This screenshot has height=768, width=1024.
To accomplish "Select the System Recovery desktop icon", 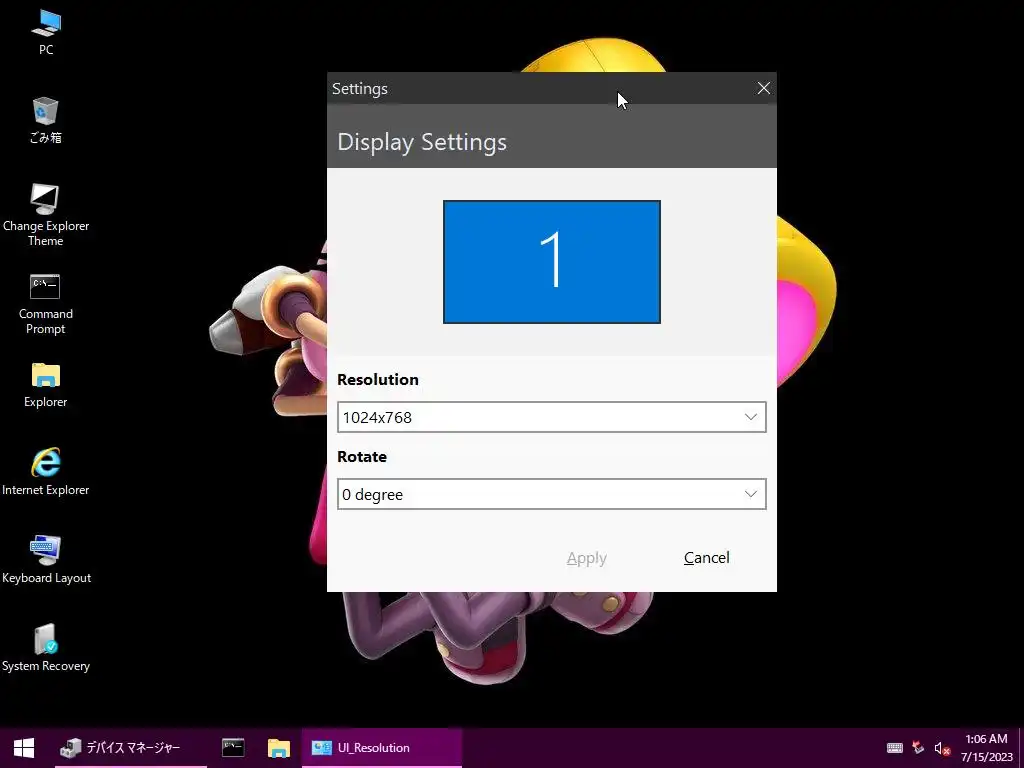I will 46,648.
